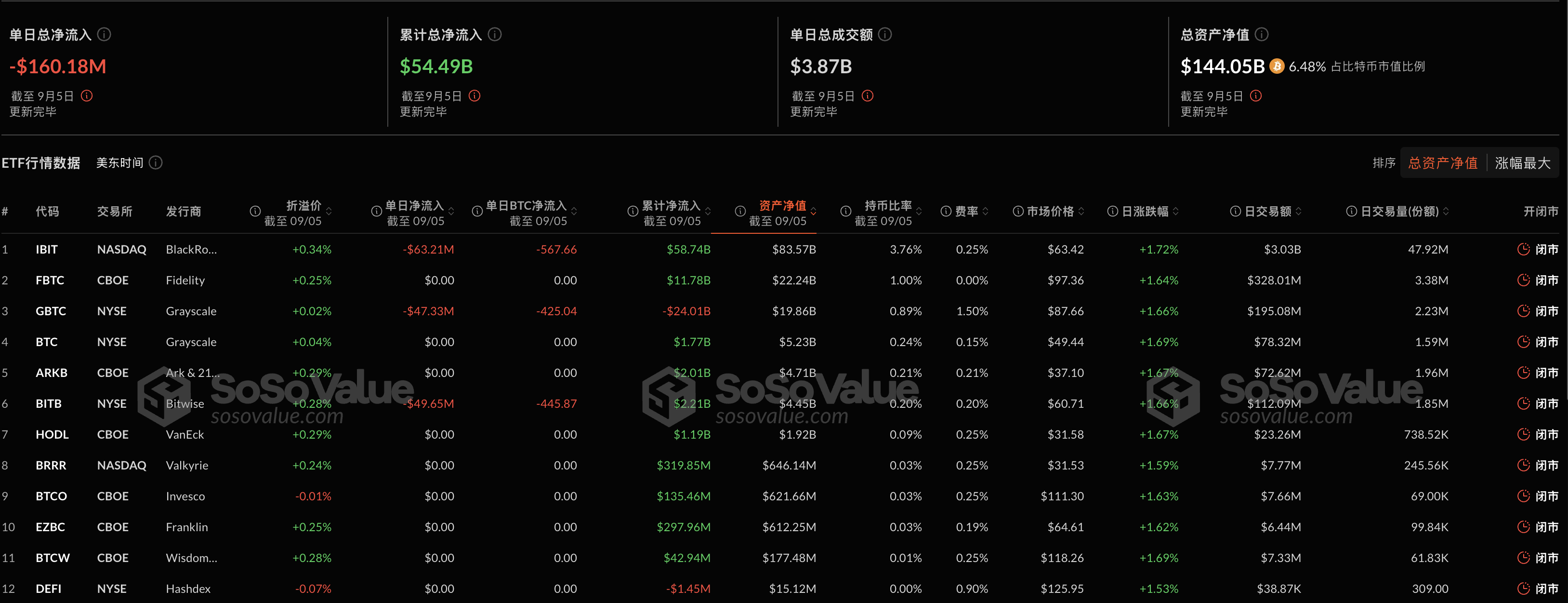Open the IBIT ticker entry

point(47,249)
